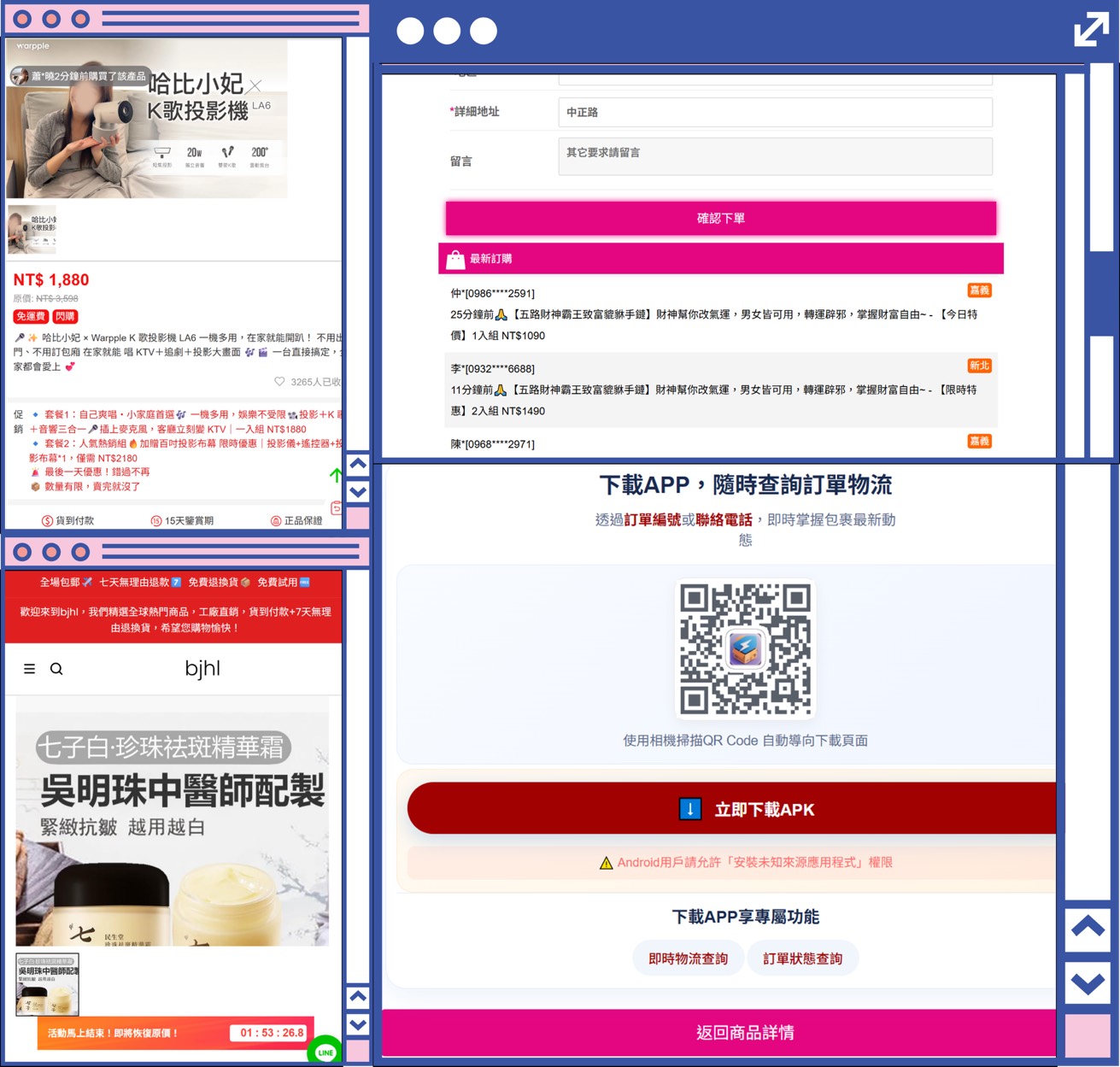
Task: Click the shopping bag icon beside 最新訂購
Action: [455, 259]
